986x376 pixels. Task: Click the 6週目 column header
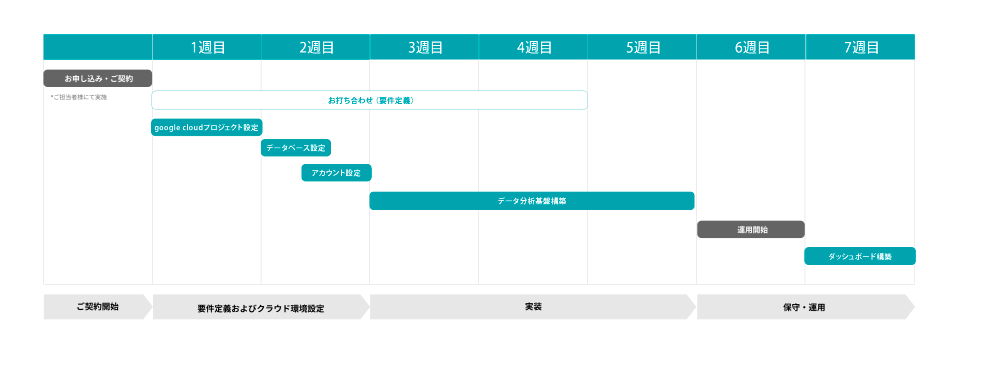click(751, 47)
